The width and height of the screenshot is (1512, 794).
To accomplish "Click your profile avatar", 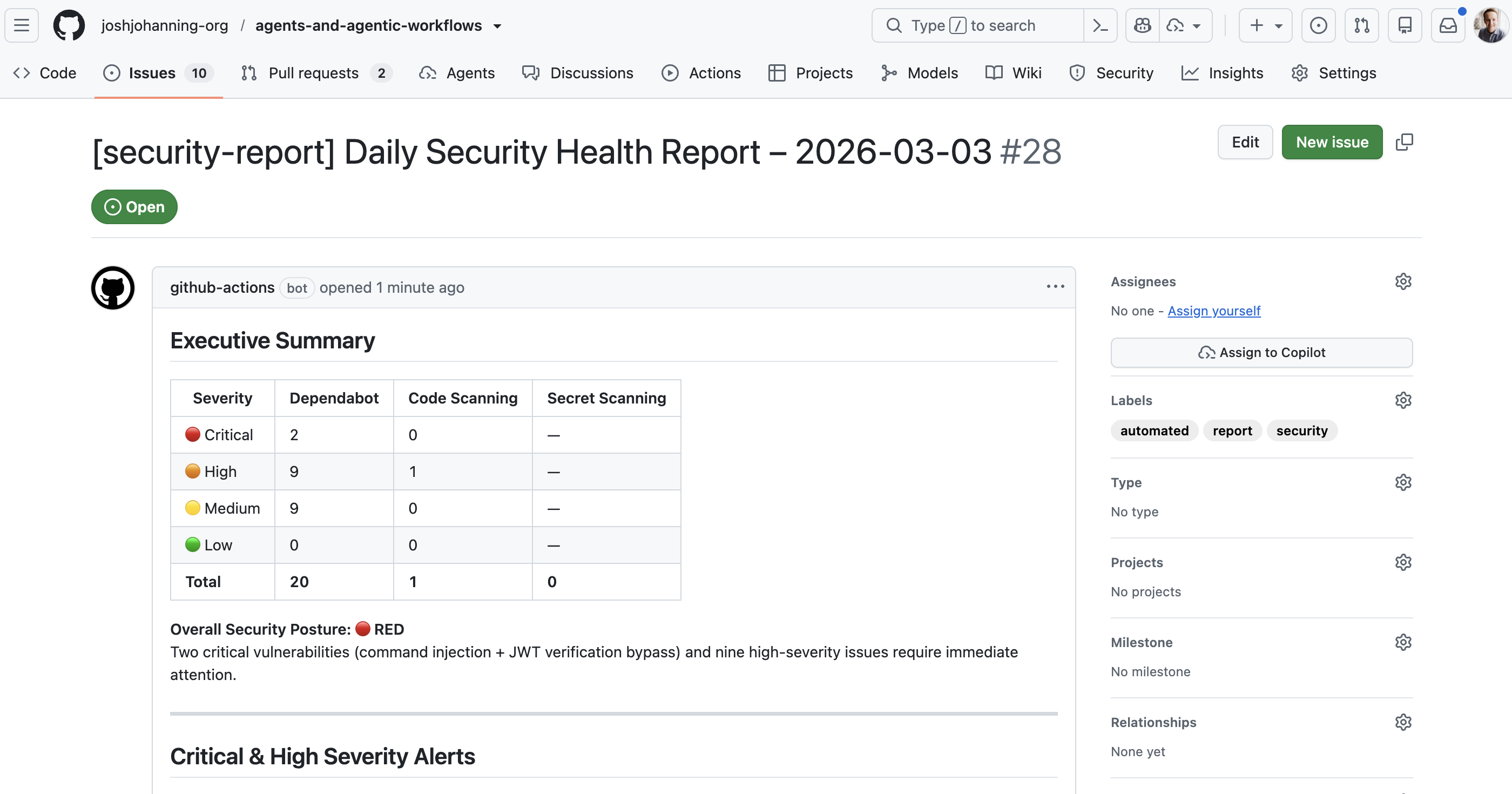I will pyautogui.click(x=1490, y=25).
